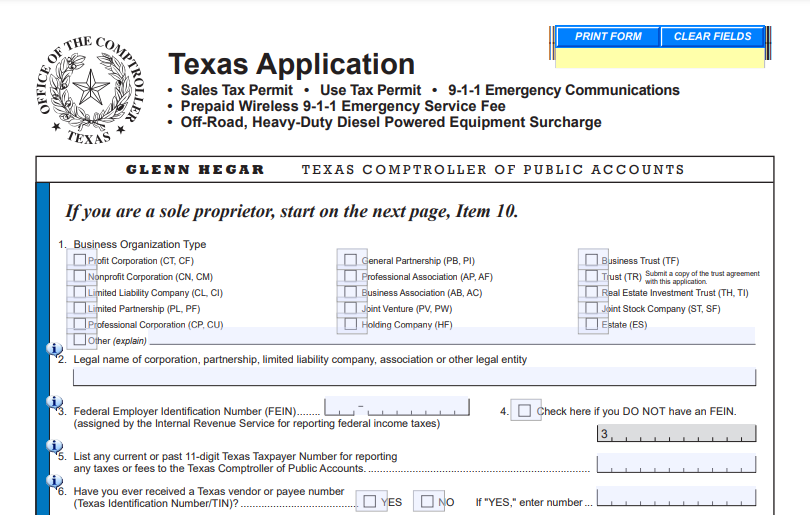Check Nonprofit Corporation (CN, CM) box

point(80,276)
